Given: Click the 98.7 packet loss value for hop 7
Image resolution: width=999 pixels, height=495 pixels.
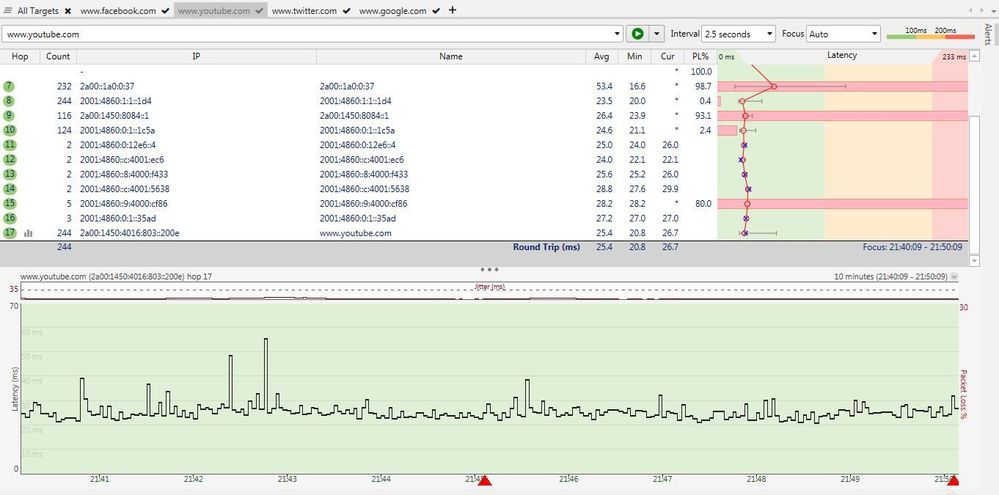Looking at the screenshot, I should pyautogui.click(x=702, y=86).
